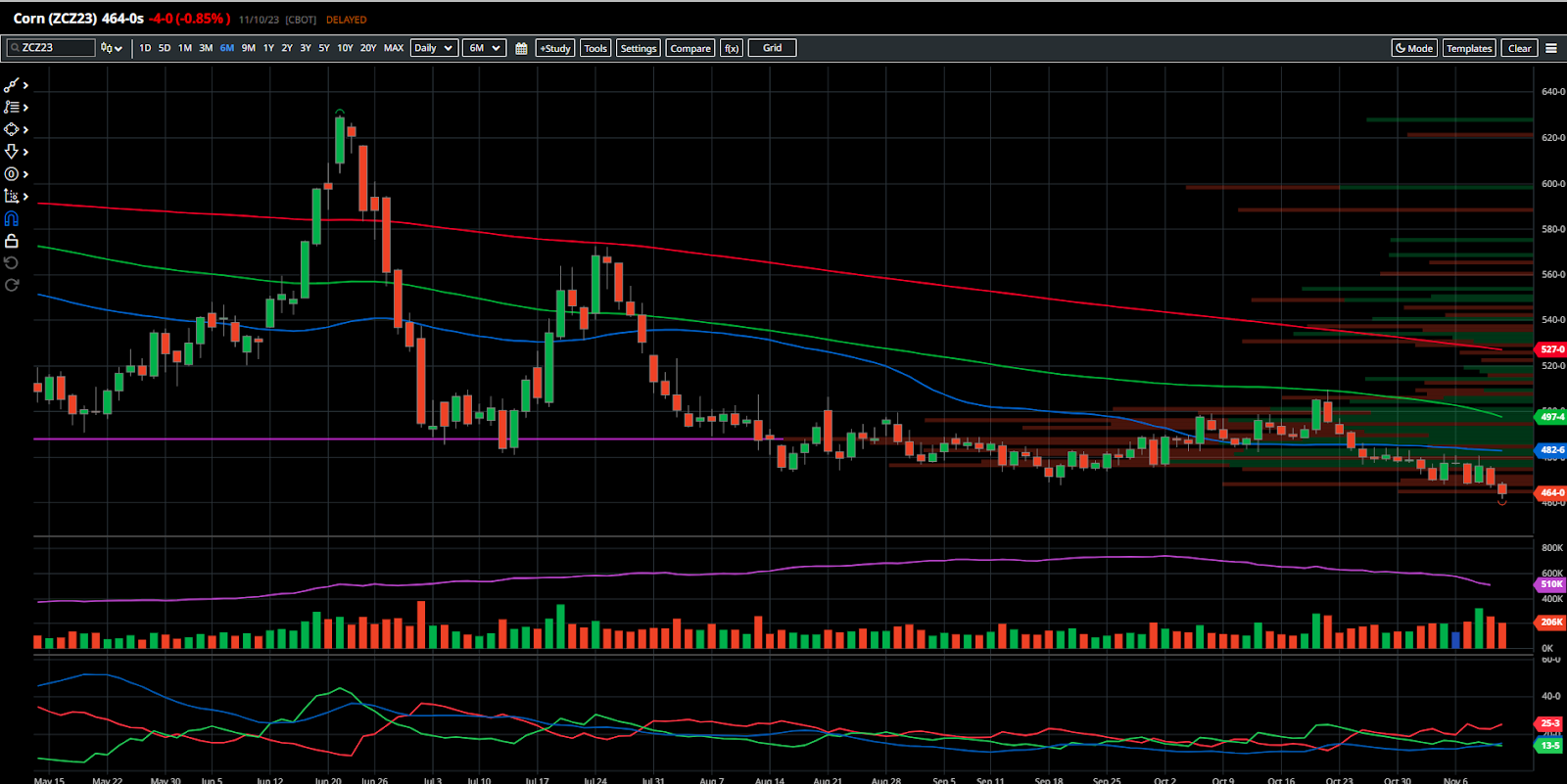Expand the 6M period dropdown

484,48
